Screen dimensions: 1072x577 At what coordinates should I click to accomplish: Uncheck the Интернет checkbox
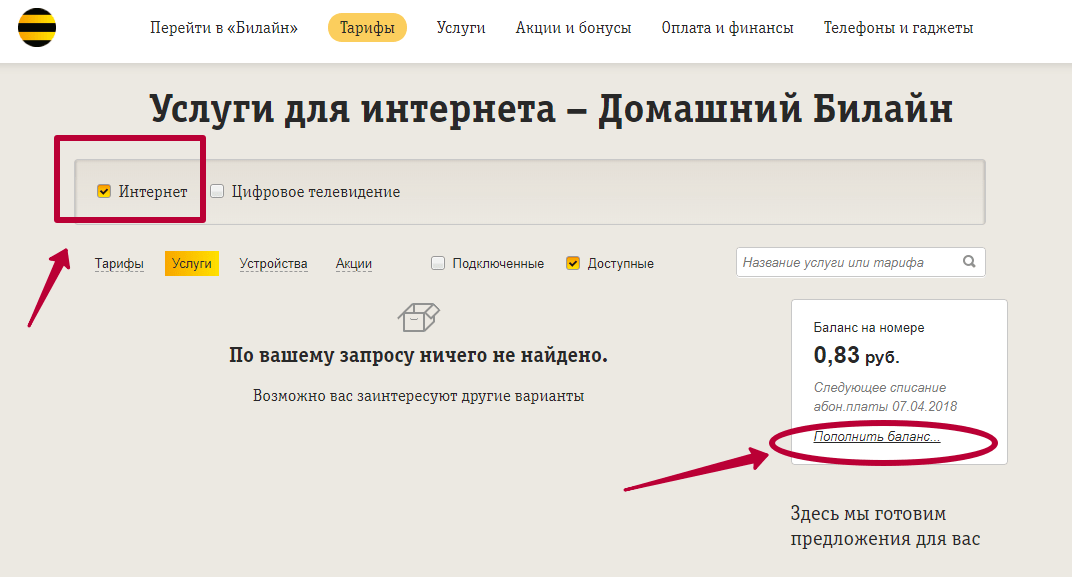click(x=103, y=189)
